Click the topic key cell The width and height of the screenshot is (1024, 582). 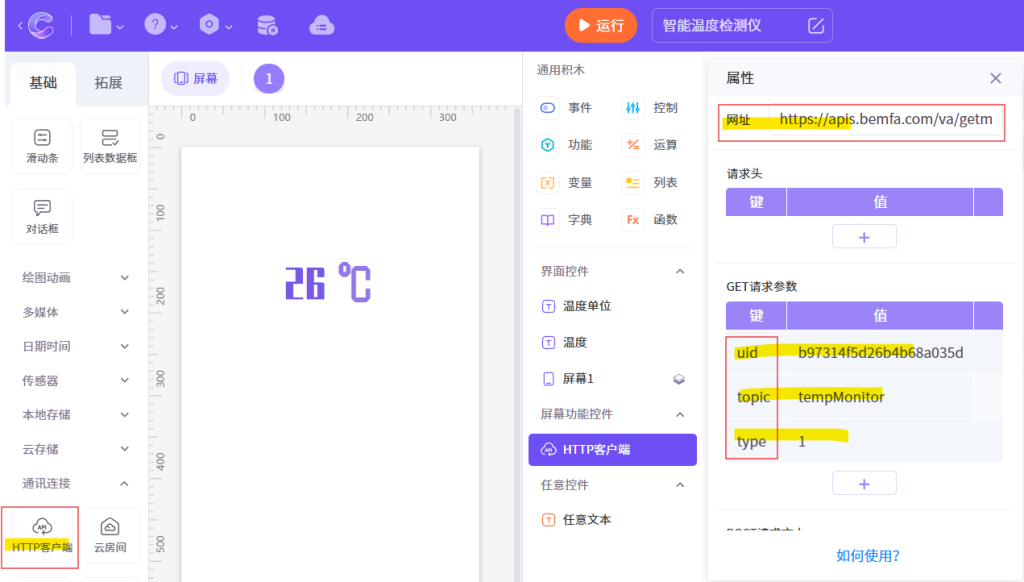click(x=756, y=397)
